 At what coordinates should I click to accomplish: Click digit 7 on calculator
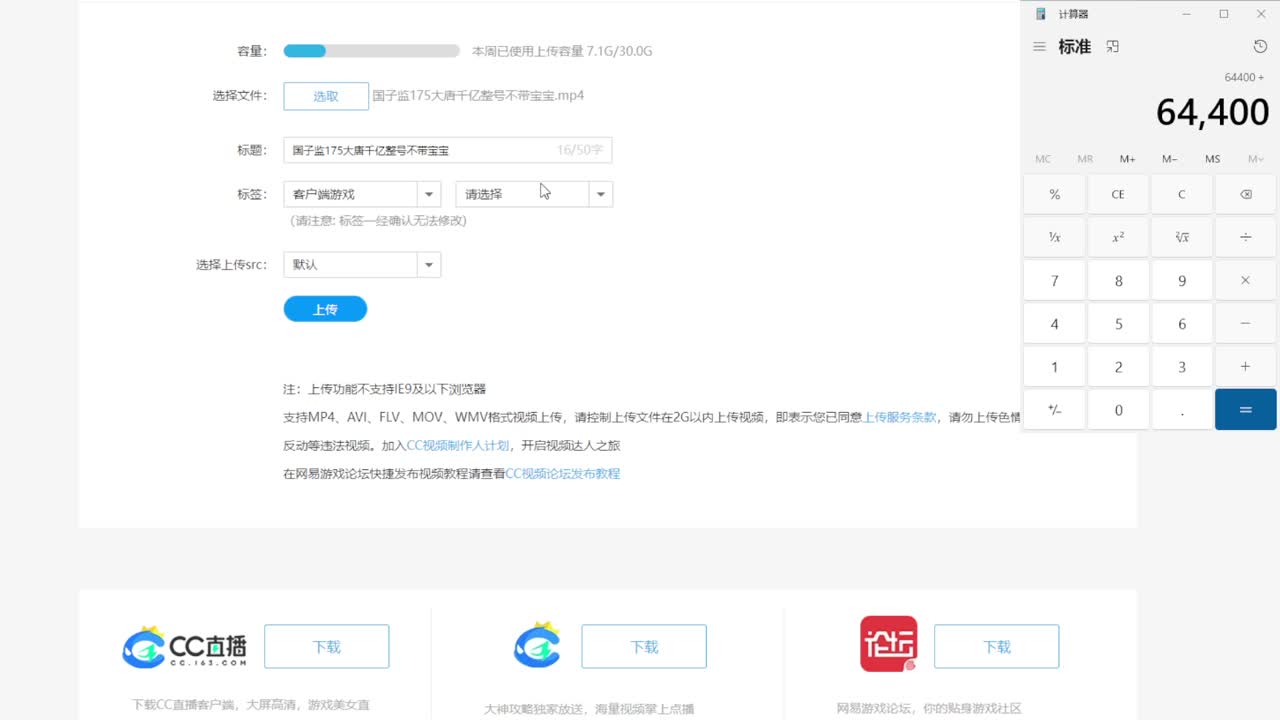point(1054,280)
